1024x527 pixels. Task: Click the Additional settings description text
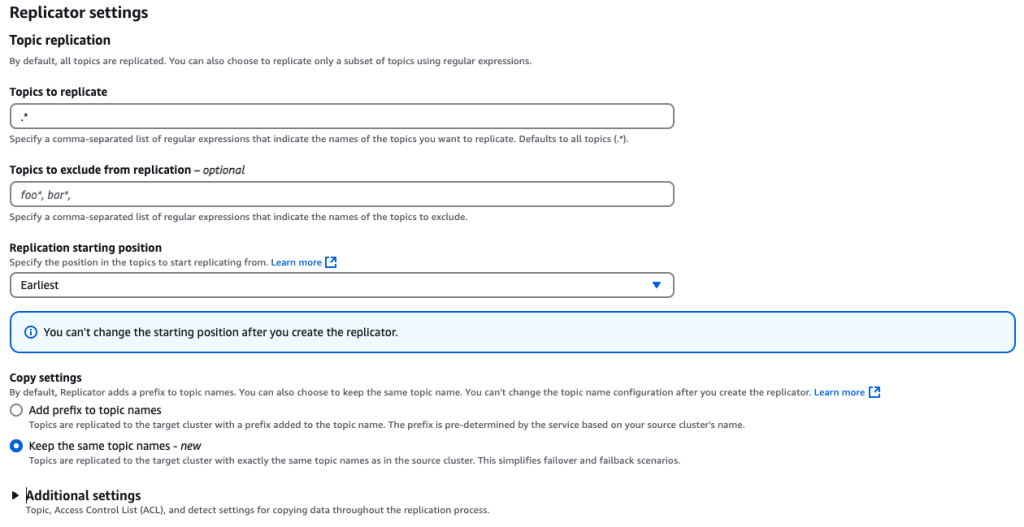click(257, 510)
